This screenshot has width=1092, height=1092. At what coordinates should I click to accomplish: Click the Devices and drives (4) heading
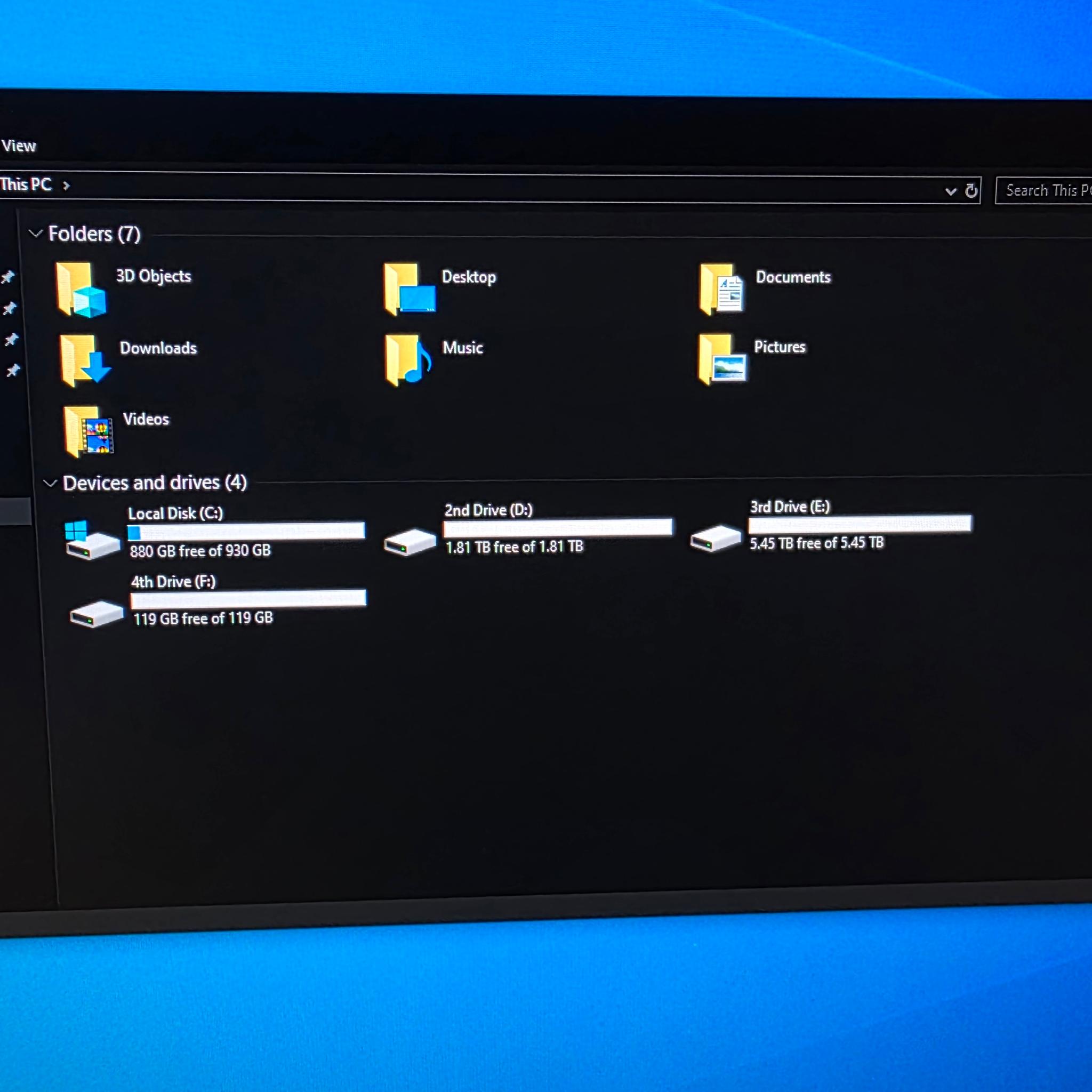(155, 483)
